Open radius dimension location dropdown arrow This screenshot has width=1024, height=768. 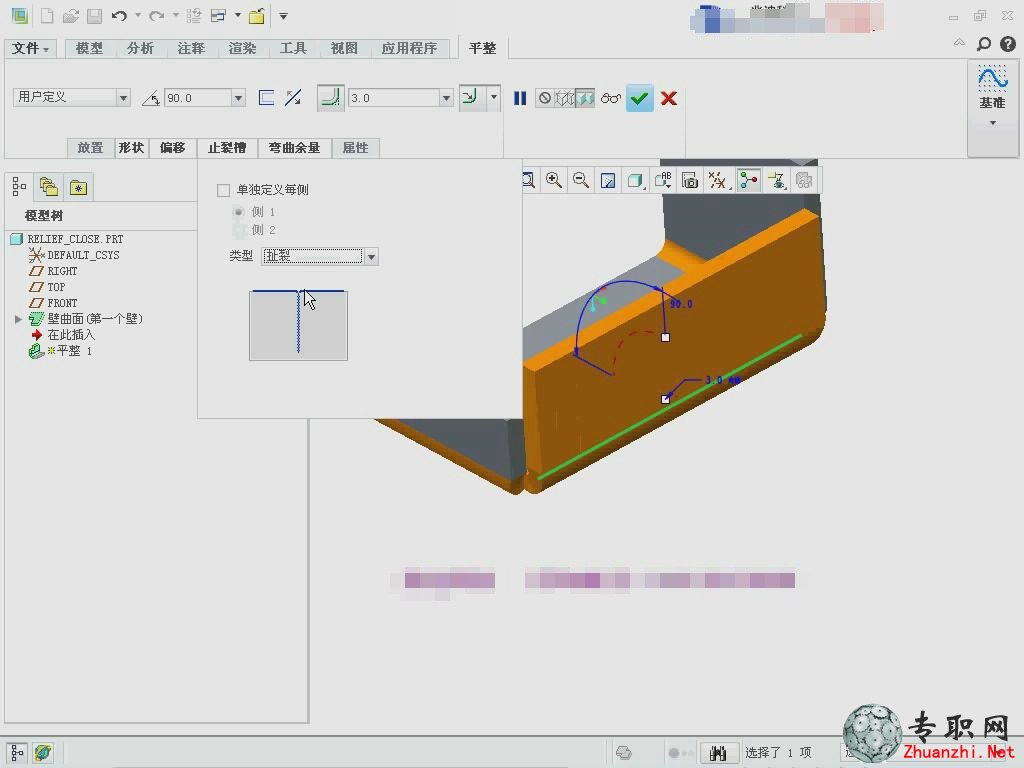(494, 98)
